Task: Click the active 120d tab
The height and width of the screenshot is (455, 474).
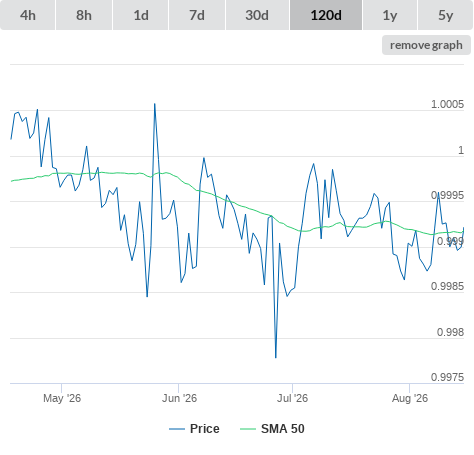Action: 326,15
